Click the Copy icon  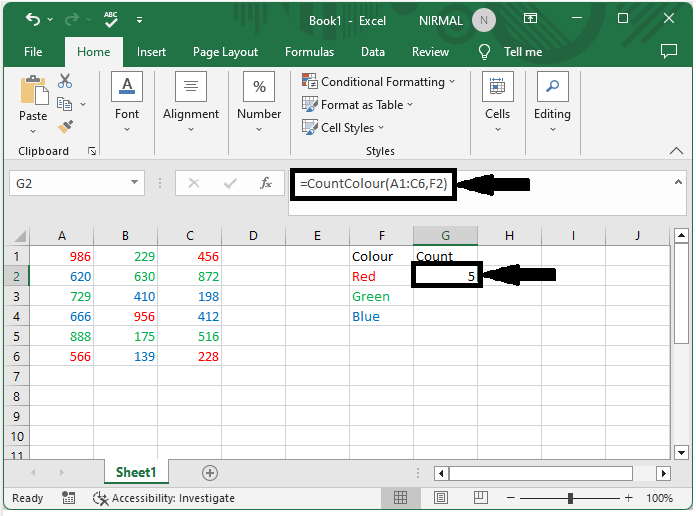(64, 104)
